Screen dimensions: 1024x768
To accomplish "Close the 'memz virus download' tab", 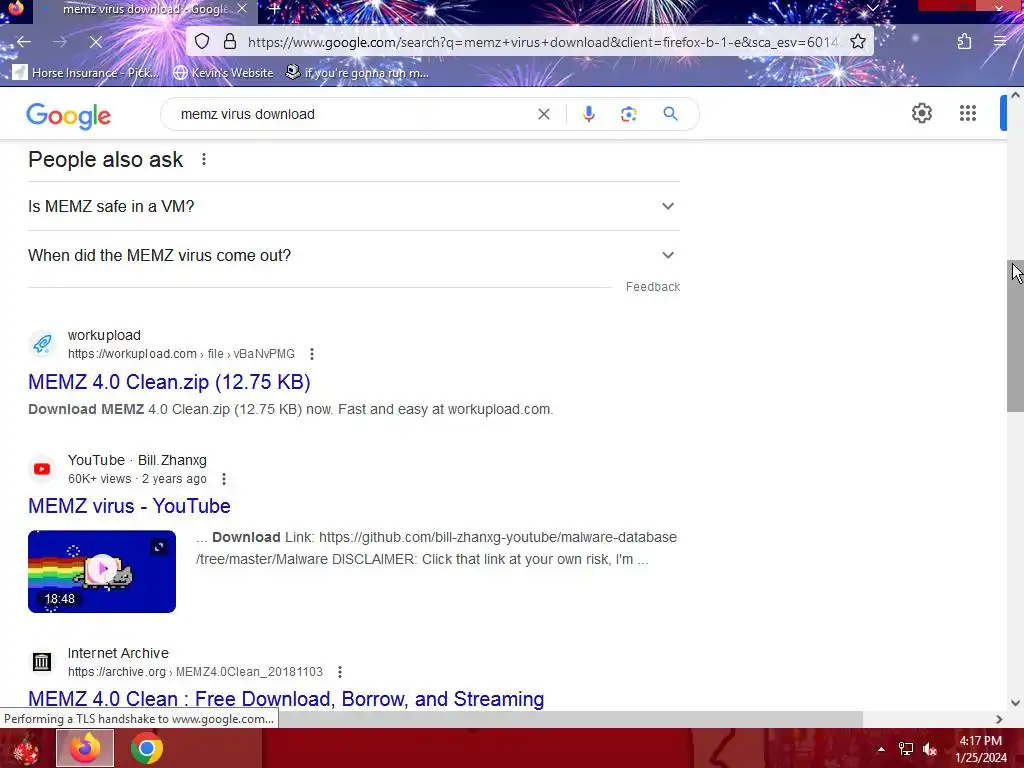I will click(242, 9).
